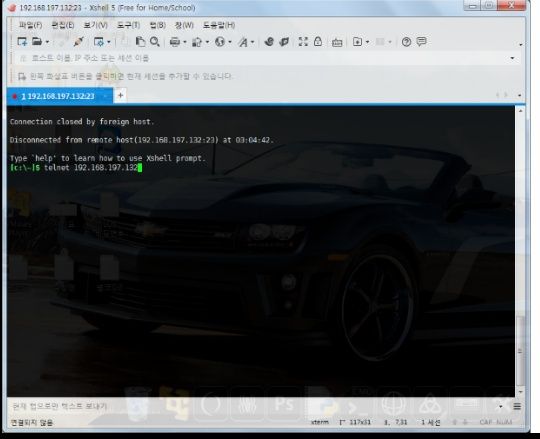Toggle the keyboard mapping toolbar icon
The width and height of the screenshot is (540, 439).
(337, 42)
